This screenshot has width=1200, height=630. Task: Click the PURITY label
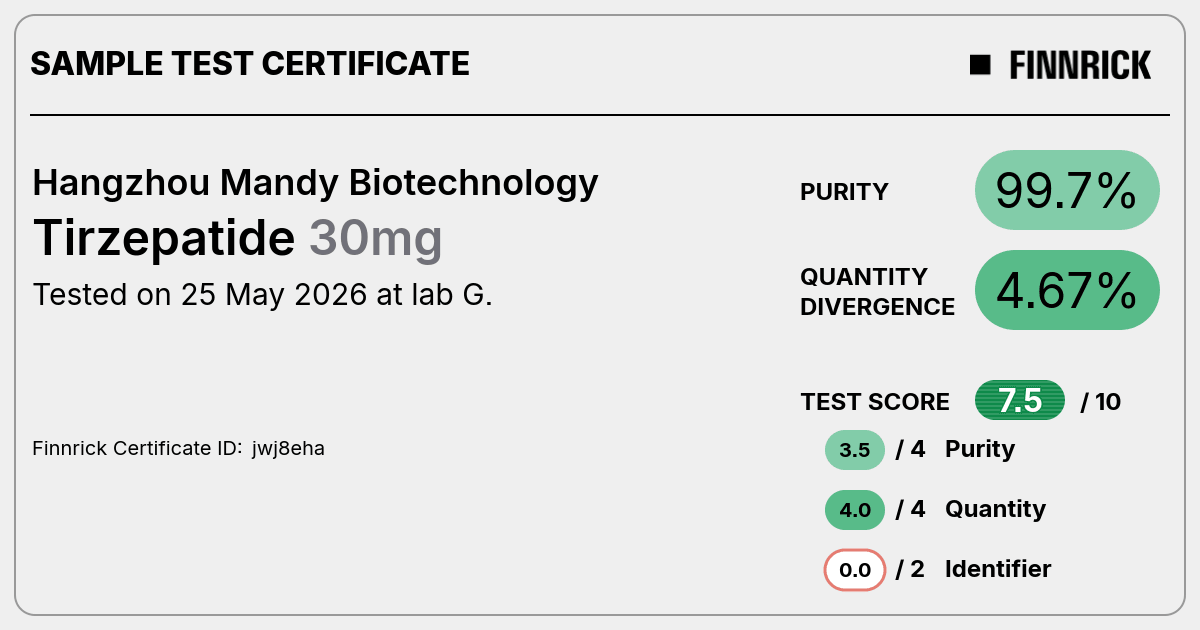(844, 192)
